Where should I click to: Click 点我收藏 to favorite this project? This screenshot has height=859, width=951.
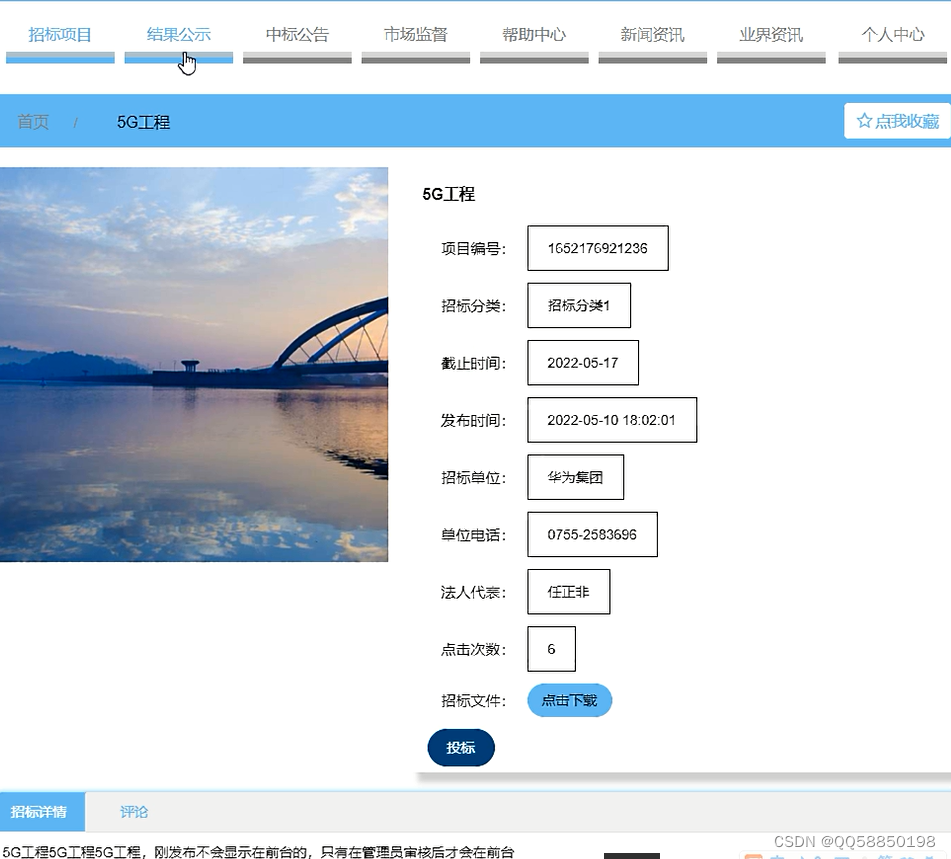(898, 119)
